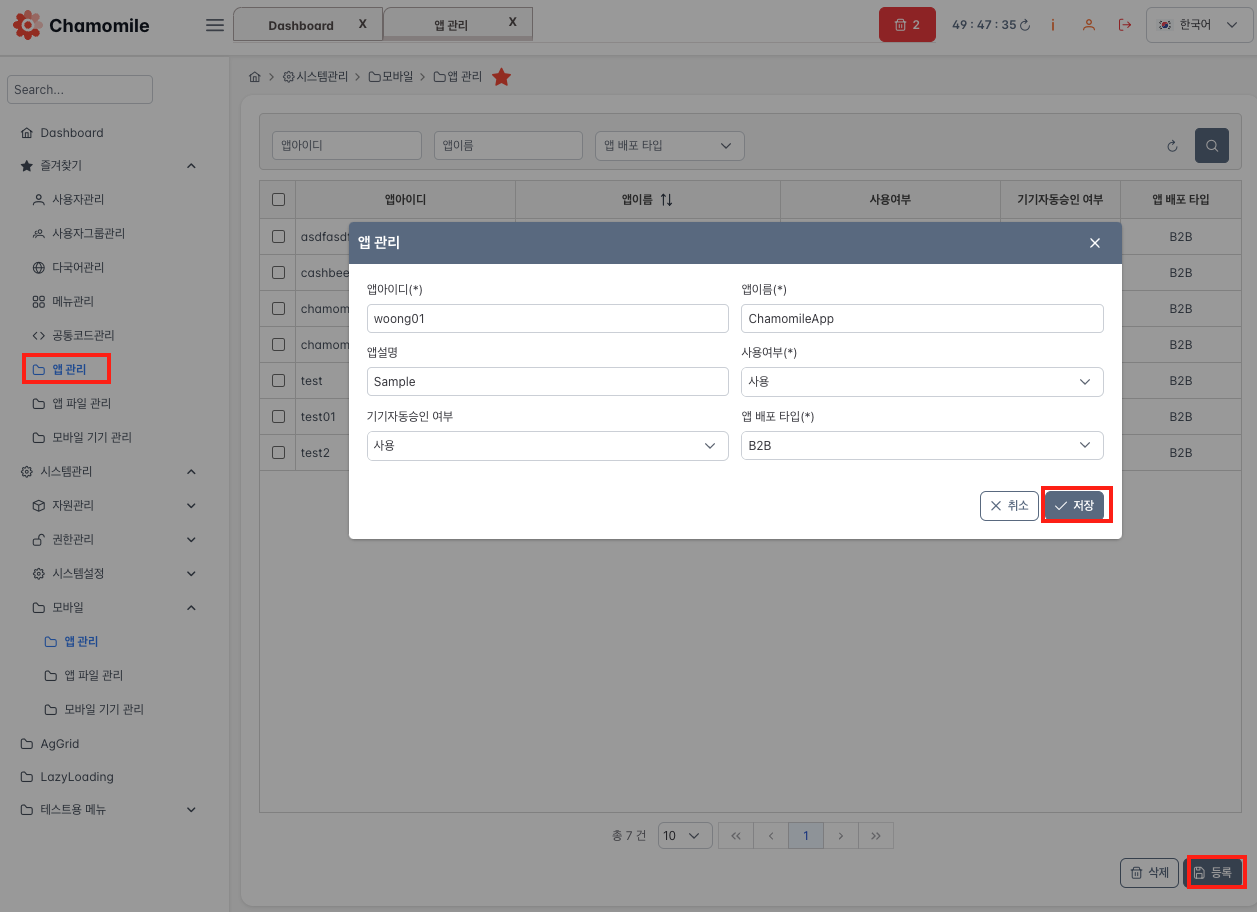Click the home breadcrumb icon

[x=255, y=77]
